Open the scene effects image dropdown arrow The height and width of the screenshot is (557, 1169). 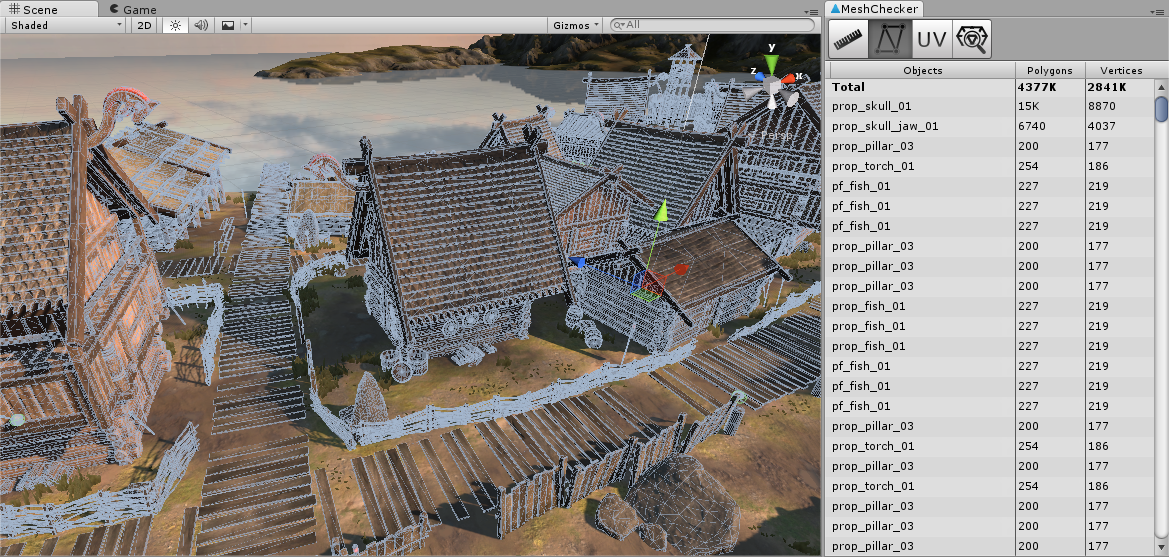pyautogui.click(x=244, y=25)
